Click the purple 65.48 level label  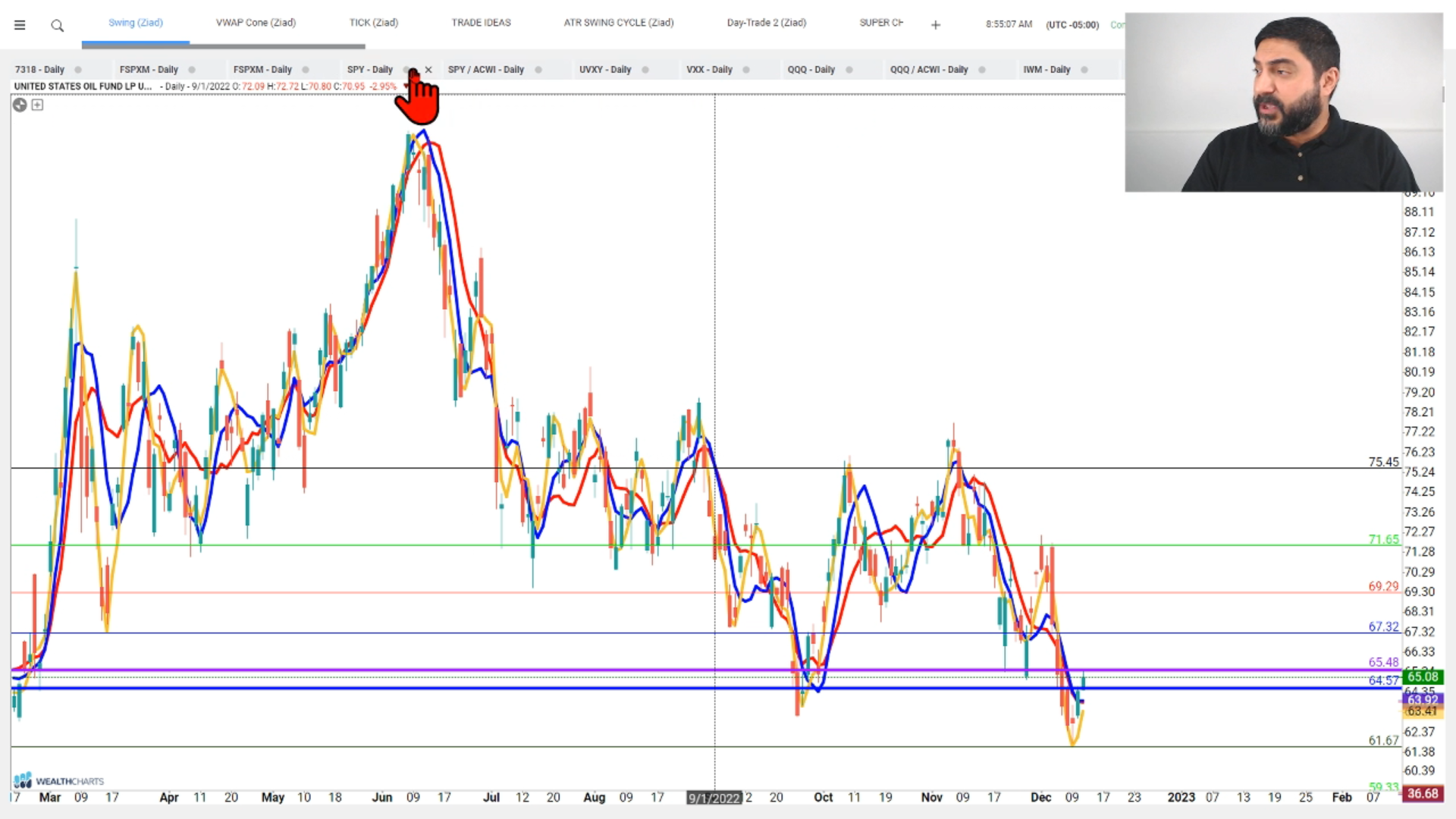pos(1383,662)
